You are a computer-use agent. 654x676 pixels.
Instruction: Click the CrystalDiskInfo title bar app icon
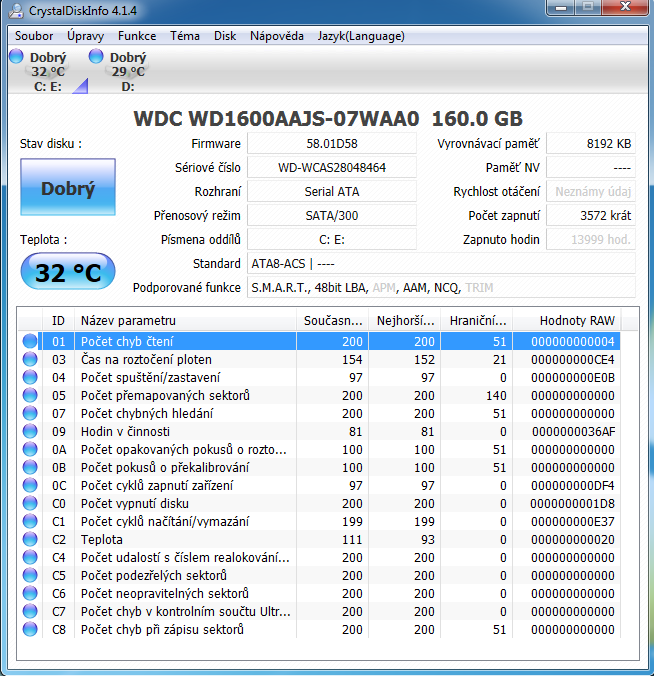coord(16,10)
